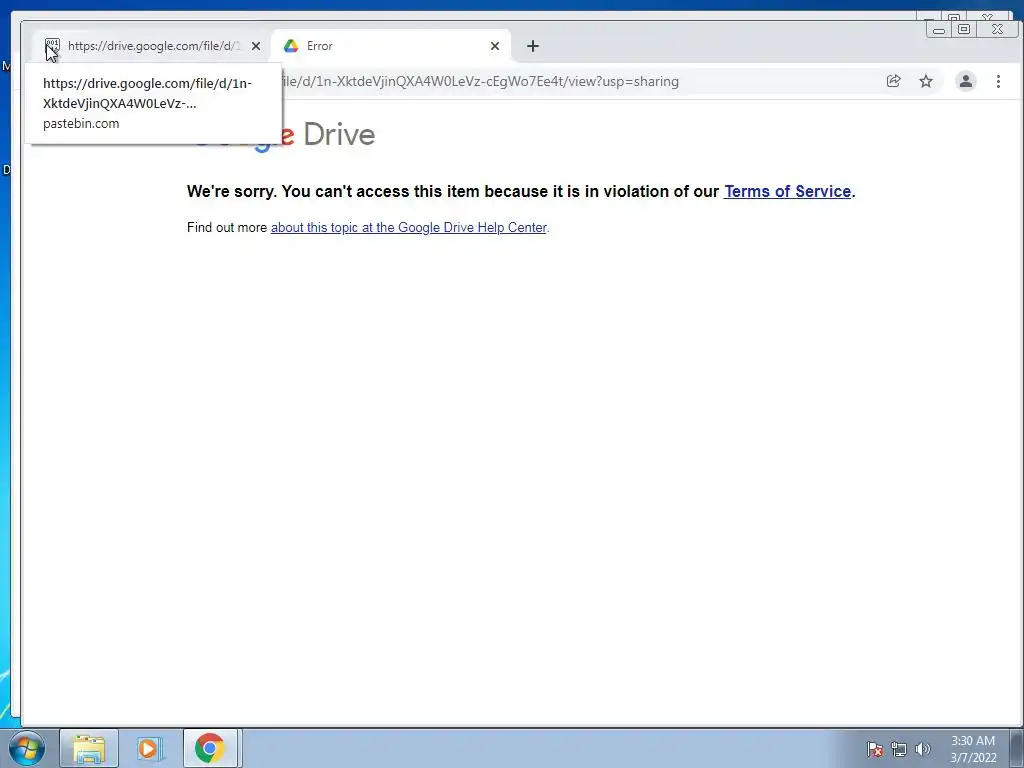Open the Action Center flag icon
The width and height of the screenshot is (1024, 768).
875,749
